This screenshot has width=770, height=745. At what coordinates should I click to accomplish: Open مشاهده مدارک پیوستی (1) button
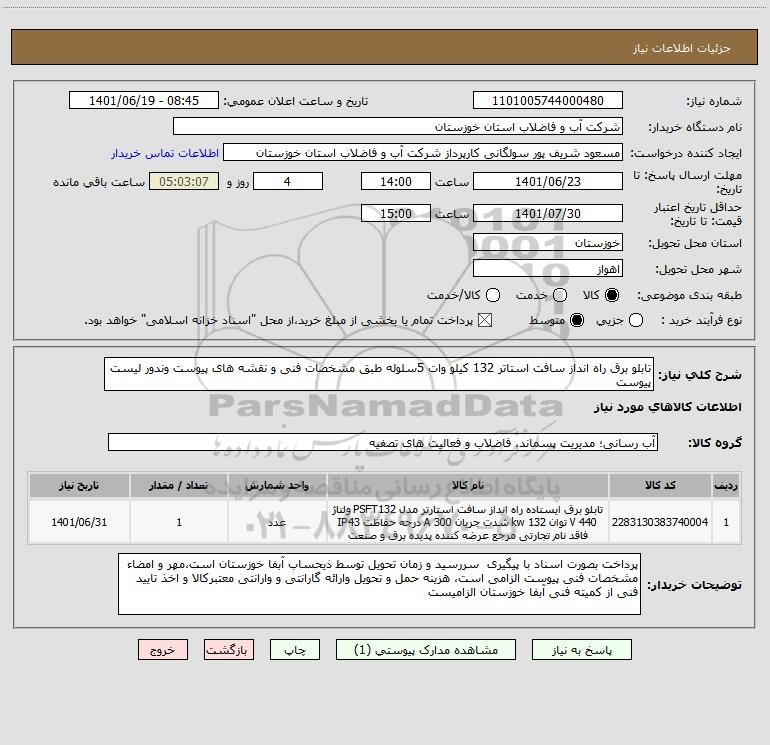(x=426, y=650)
